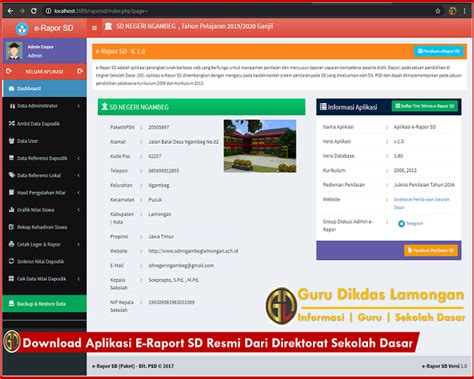Click the browser forward arrow
Screen dimensions: 474x379
pos(22,11)
